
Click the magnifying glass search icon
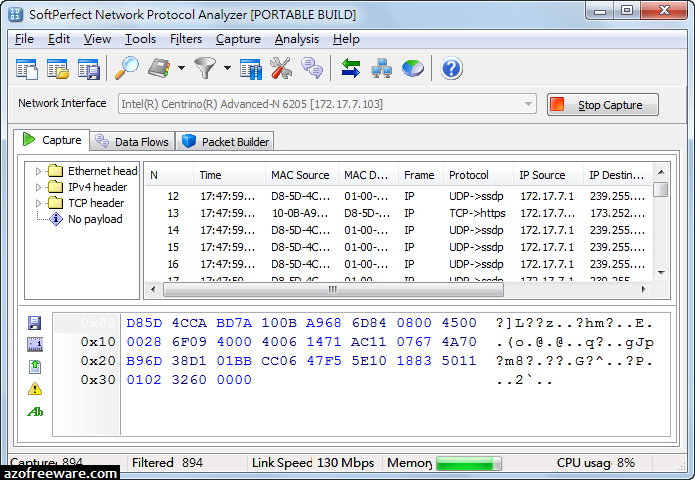point(127,68)
